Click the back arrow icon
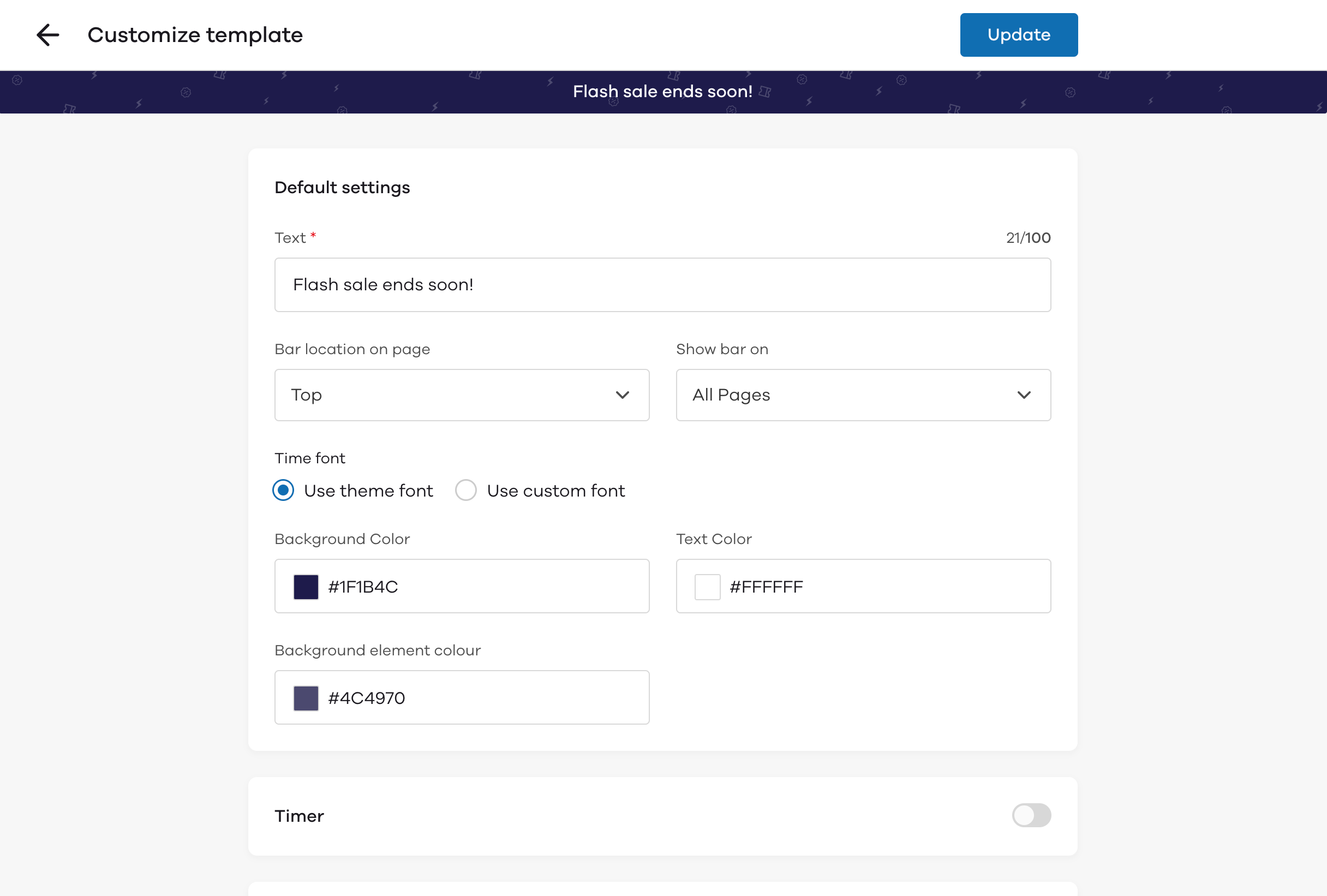 coord(48,35)
